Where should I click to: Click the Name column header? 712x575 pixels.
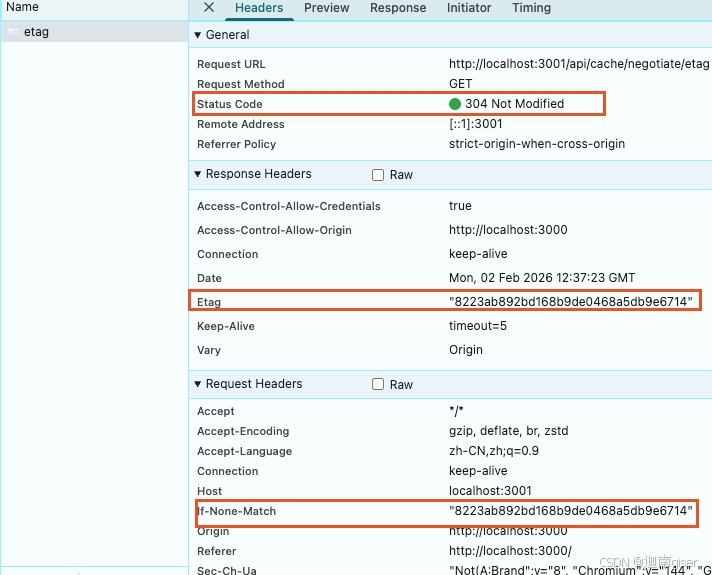point(22,7)
